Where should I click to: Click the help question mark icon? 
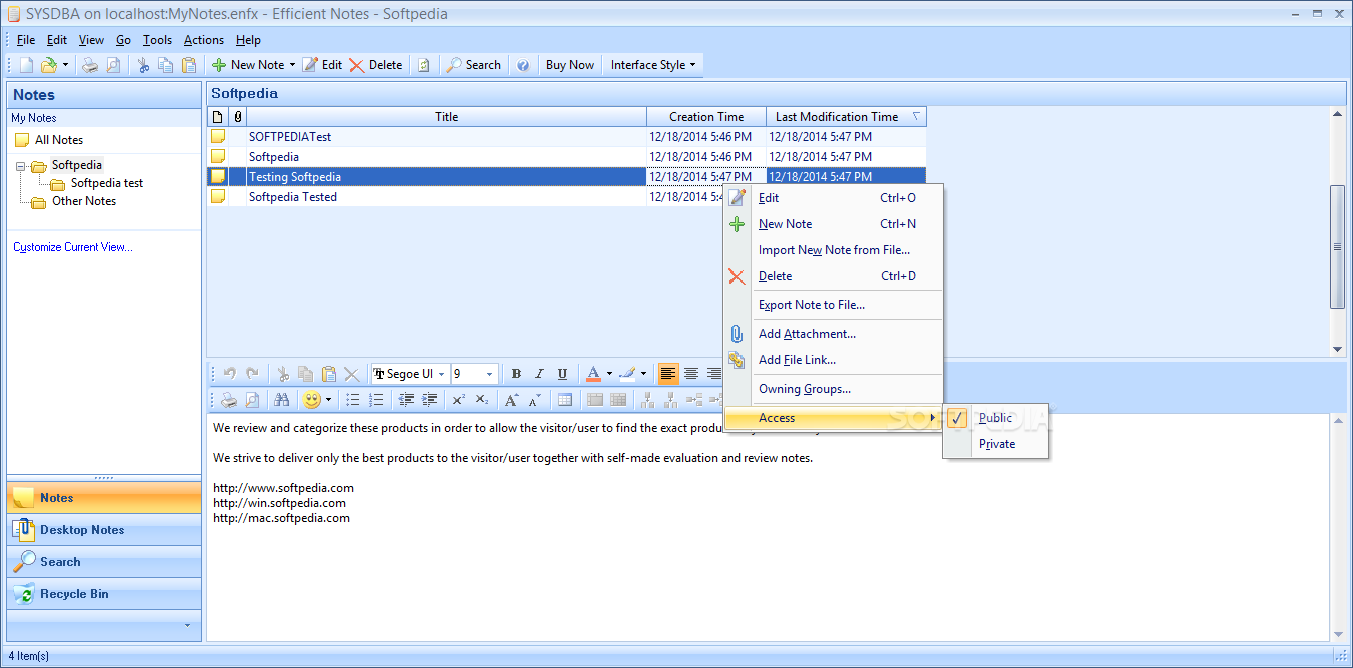[522, 65]
